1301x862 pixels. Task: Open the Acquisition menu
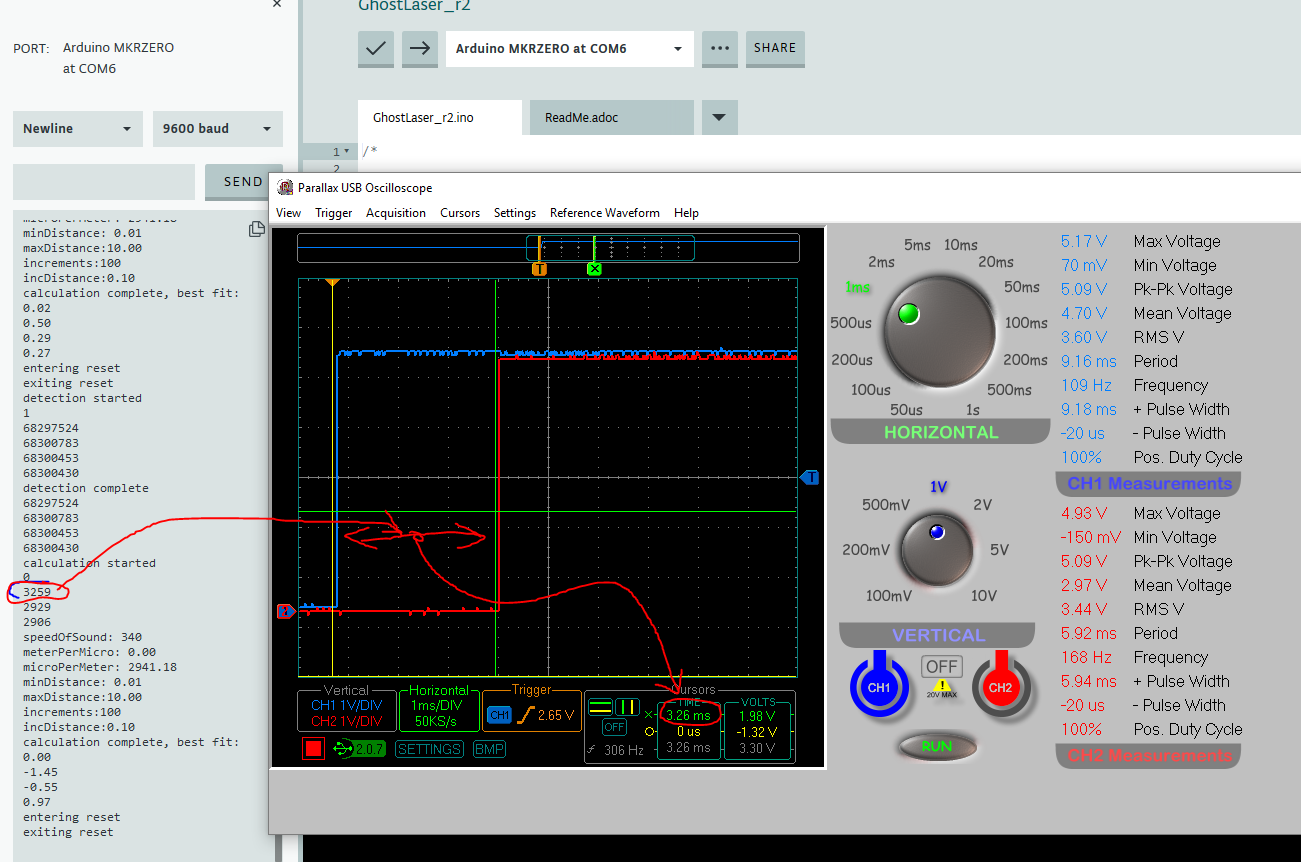[x=396, y=213]
